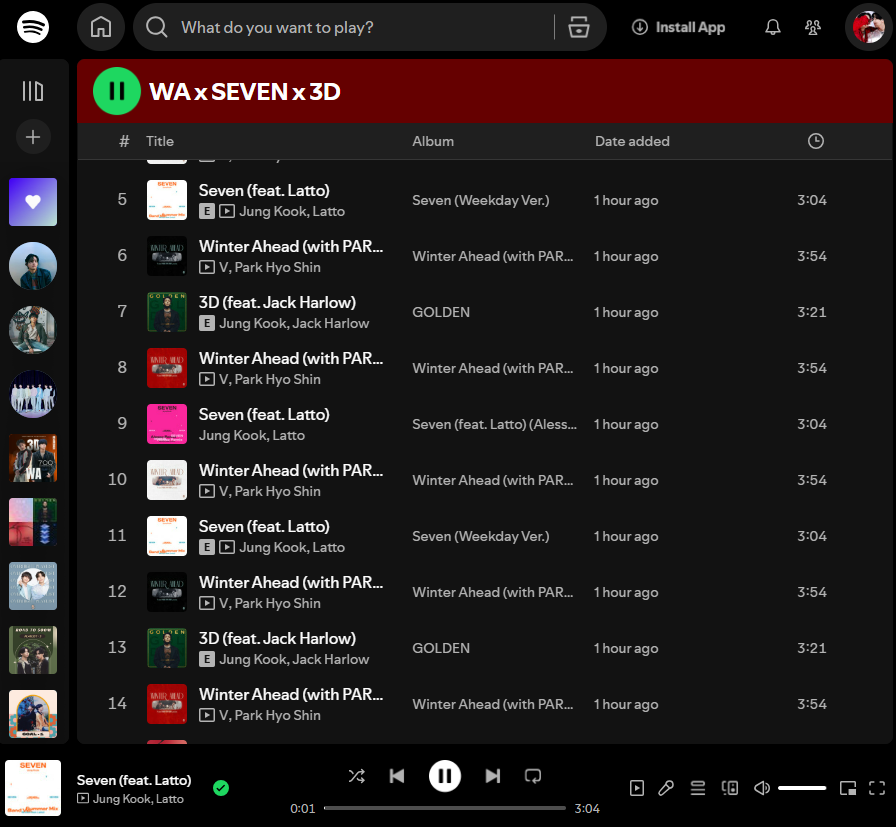Open the Now Playing view icon

coord(637,788)
